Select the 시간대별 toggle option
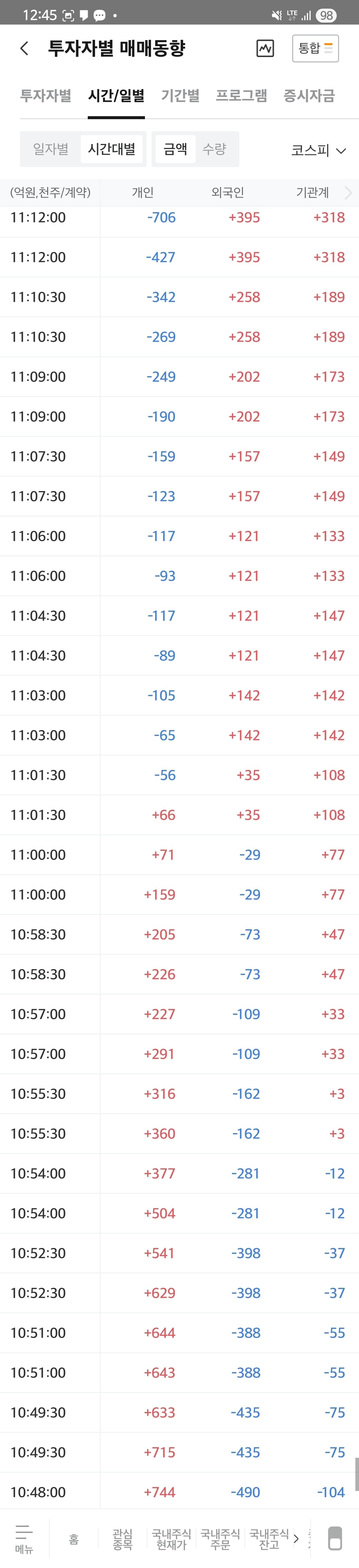359x1568 pixels. 112,149
